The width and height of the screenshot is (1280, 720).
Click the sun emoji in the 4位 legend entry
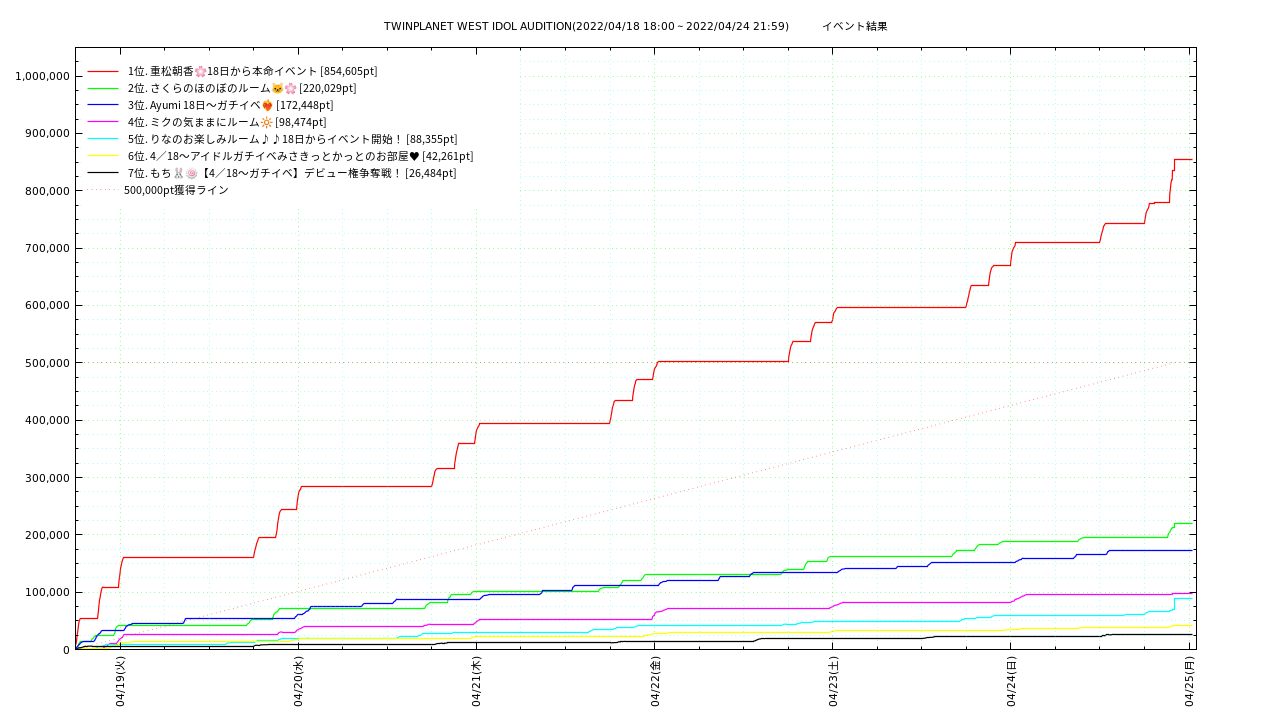tap(266, 123)
